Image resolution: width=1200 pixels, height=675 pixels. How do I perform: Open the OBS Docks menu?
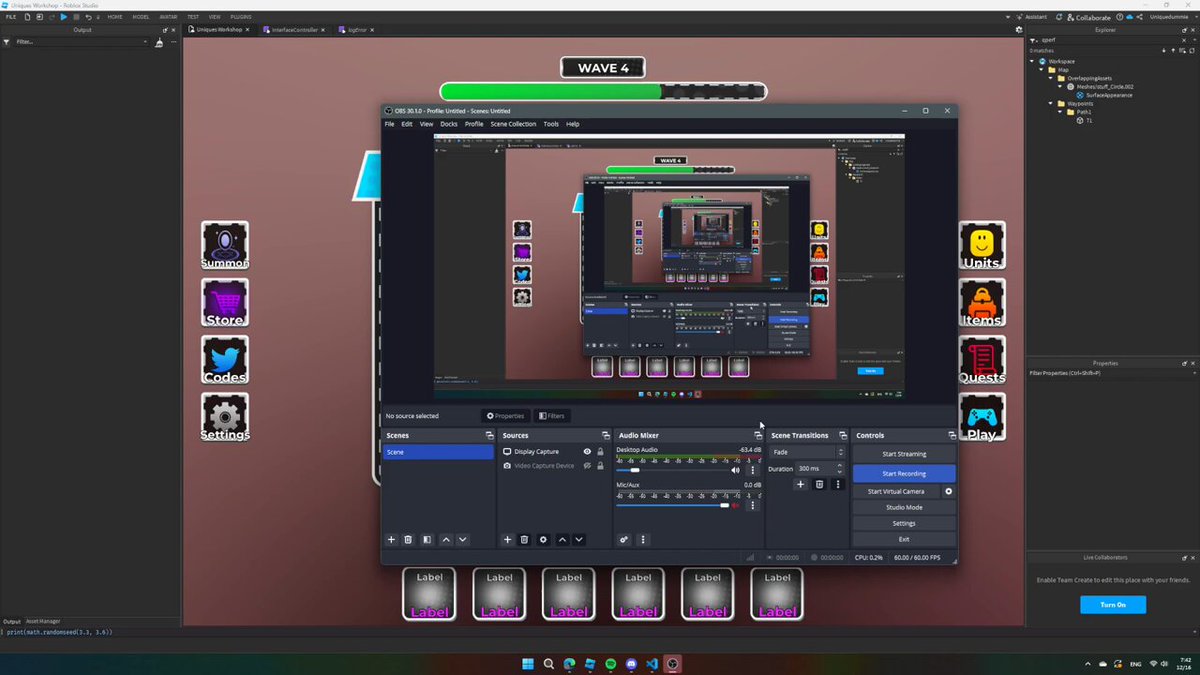(x=449, y=124)
